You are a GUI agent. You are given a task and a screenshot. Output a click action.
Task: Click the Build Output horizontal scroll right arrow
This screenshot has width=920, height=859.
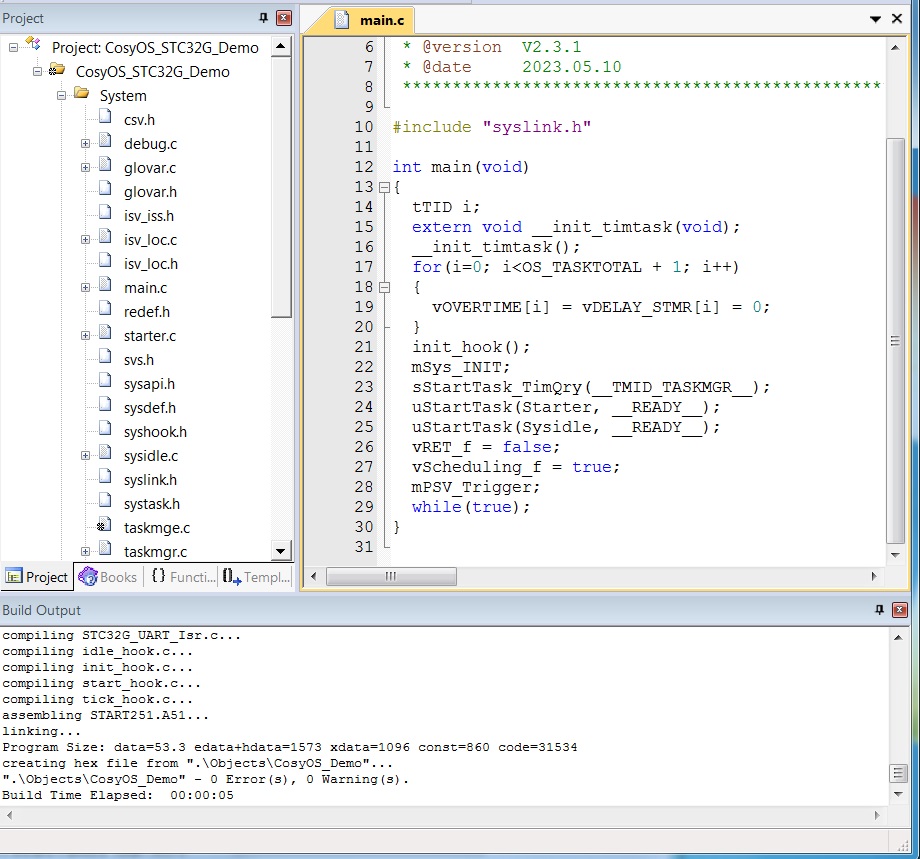click(878, 814)
